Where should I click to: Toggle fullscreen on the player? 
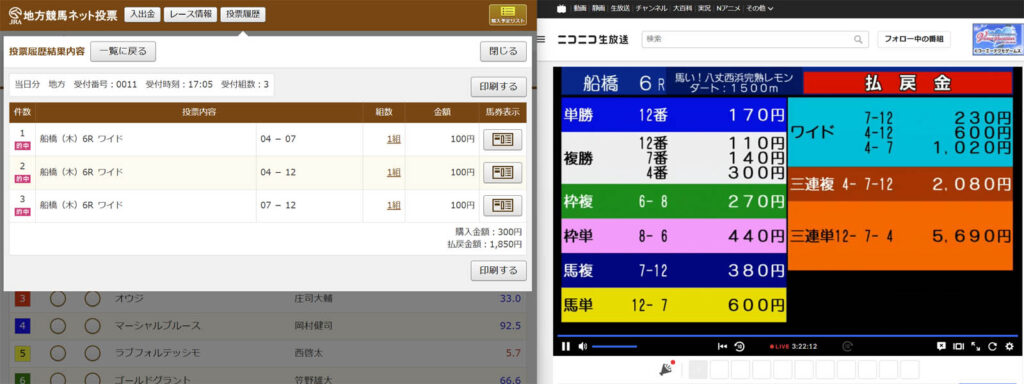[975, 346]
